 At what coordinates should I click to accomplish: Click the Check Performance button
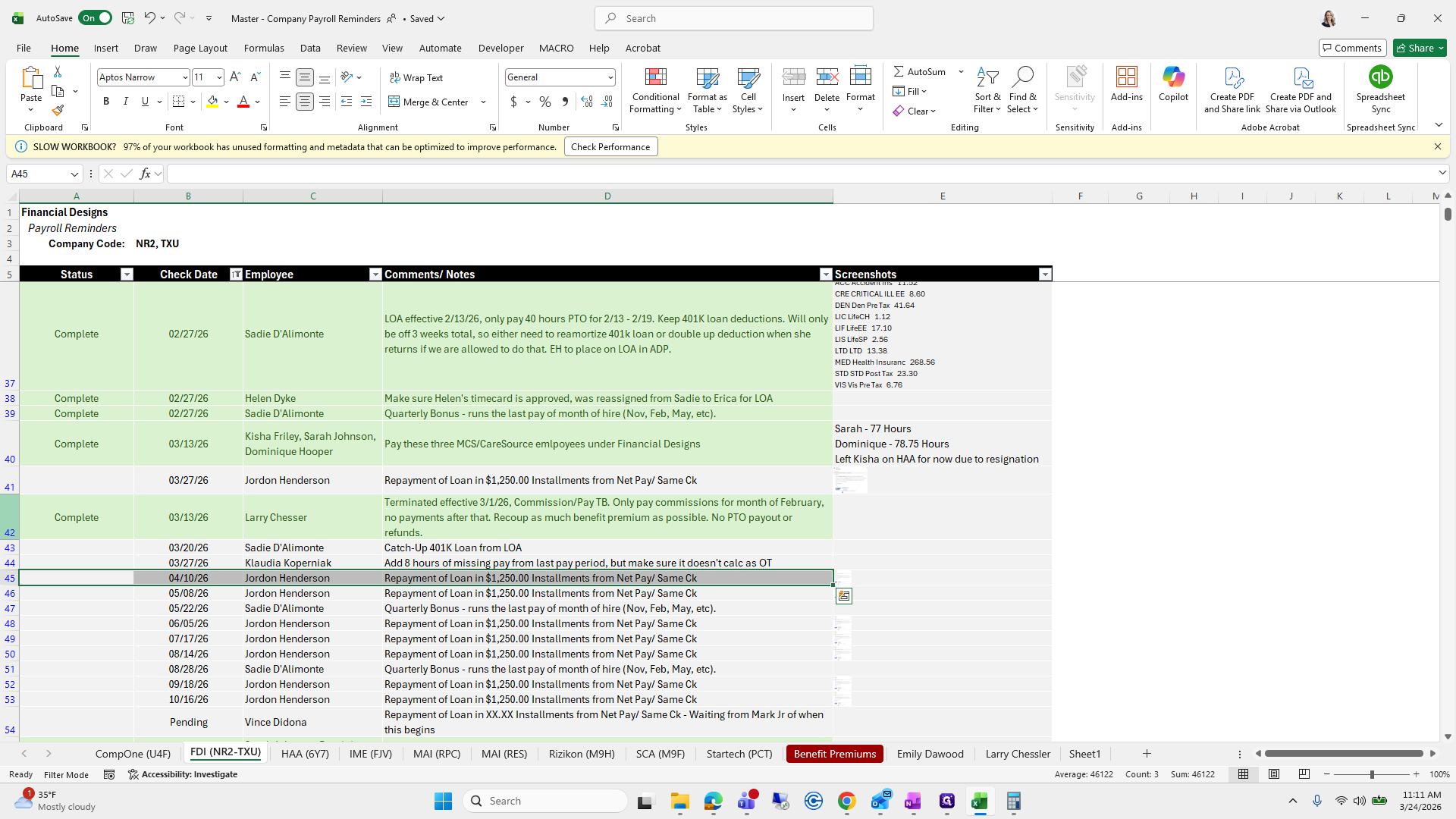click(610, 147)
